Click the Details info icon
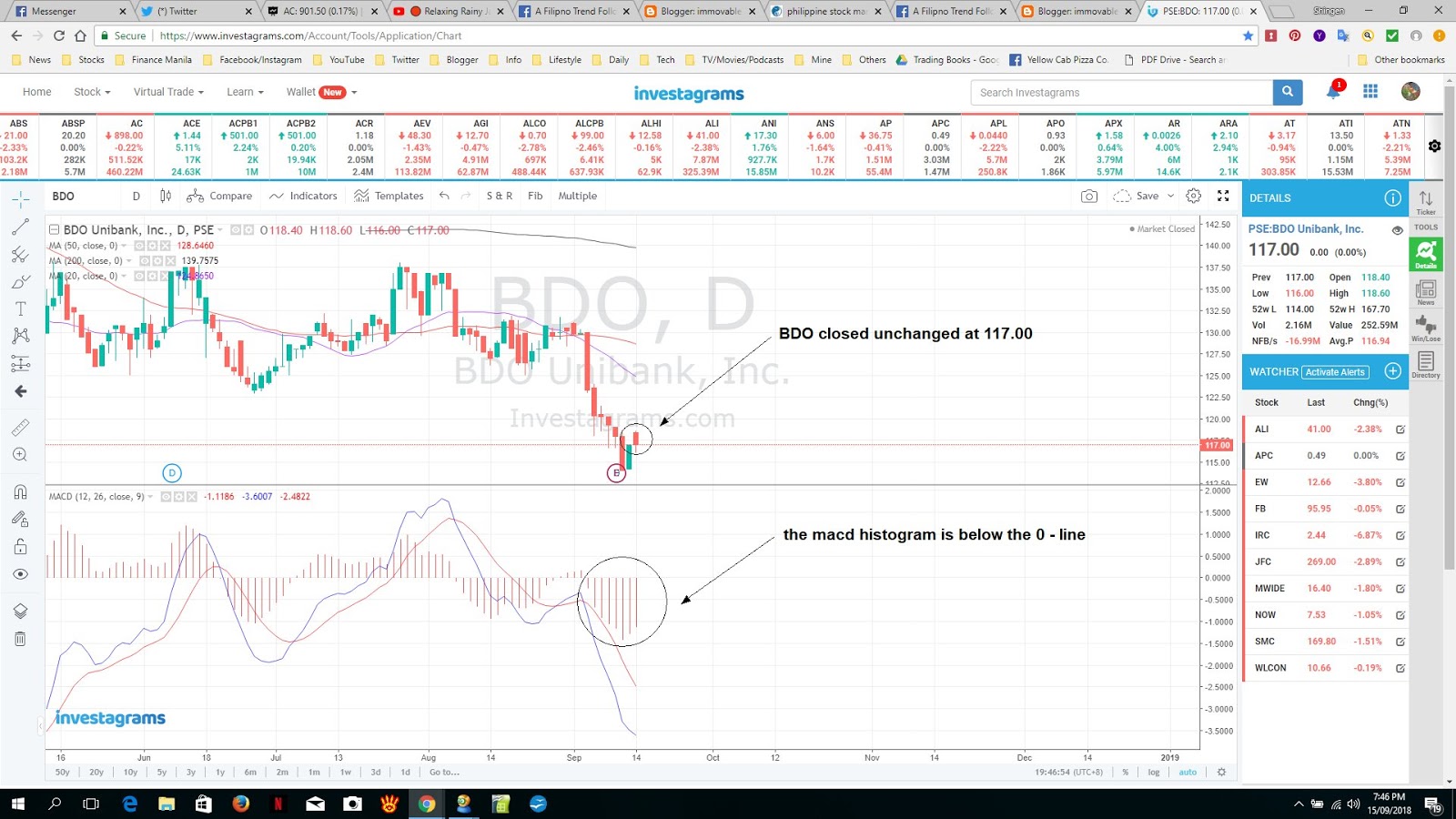The image size is (1456, 819). pyautogui.click(x=1392, y=197)
